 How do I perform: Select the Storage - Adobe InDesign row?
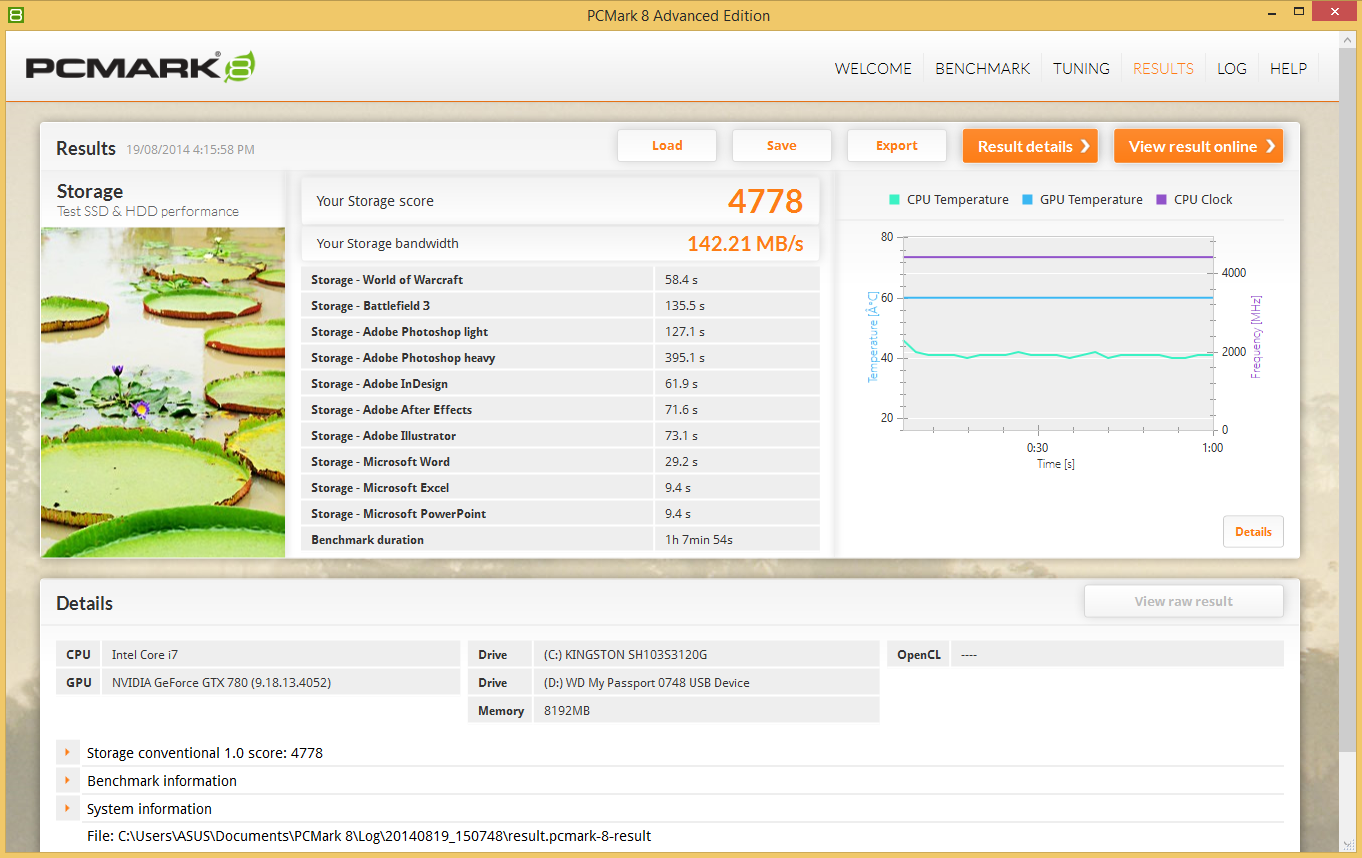560,384
